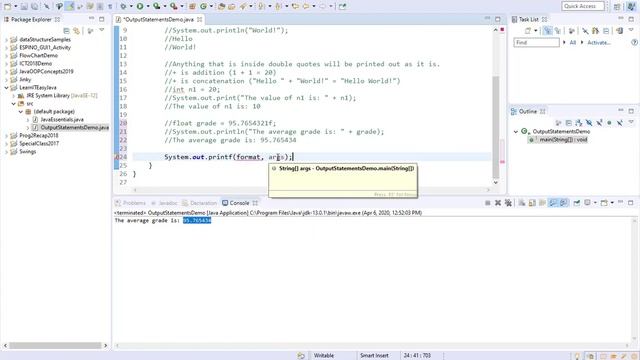Screen dimensions: 640x360
Task: Toggle Show Console When Standard Out Changes
Action: 553,203
